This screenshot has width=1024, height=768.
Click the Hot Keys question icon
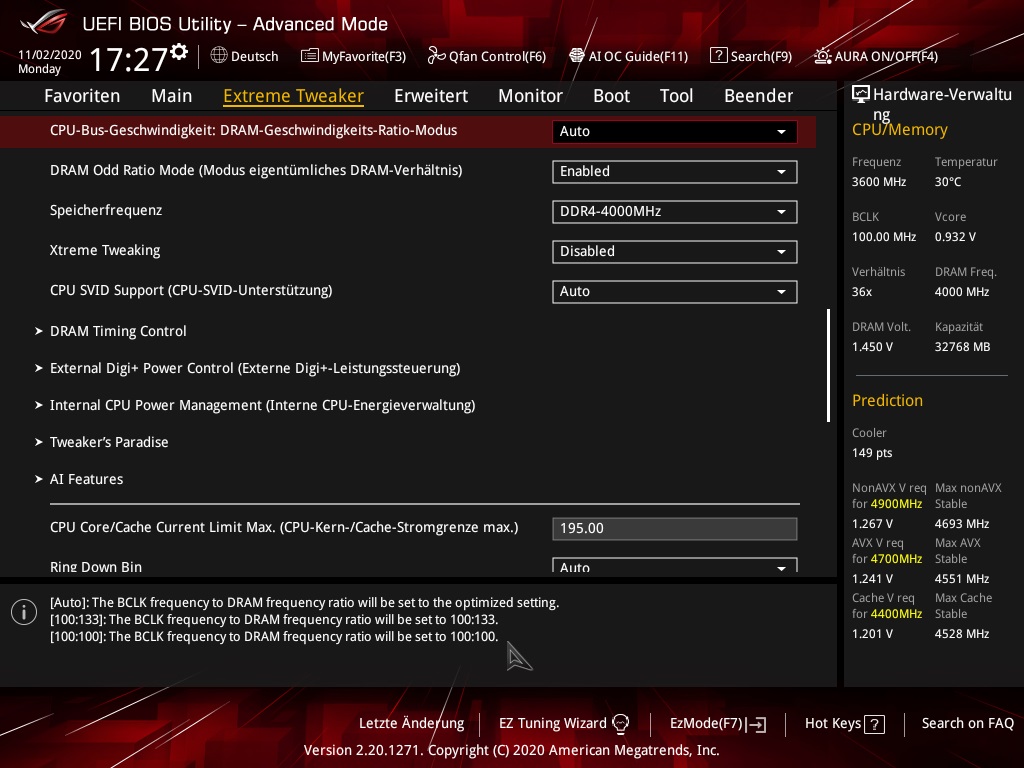[x=874, y=724]
